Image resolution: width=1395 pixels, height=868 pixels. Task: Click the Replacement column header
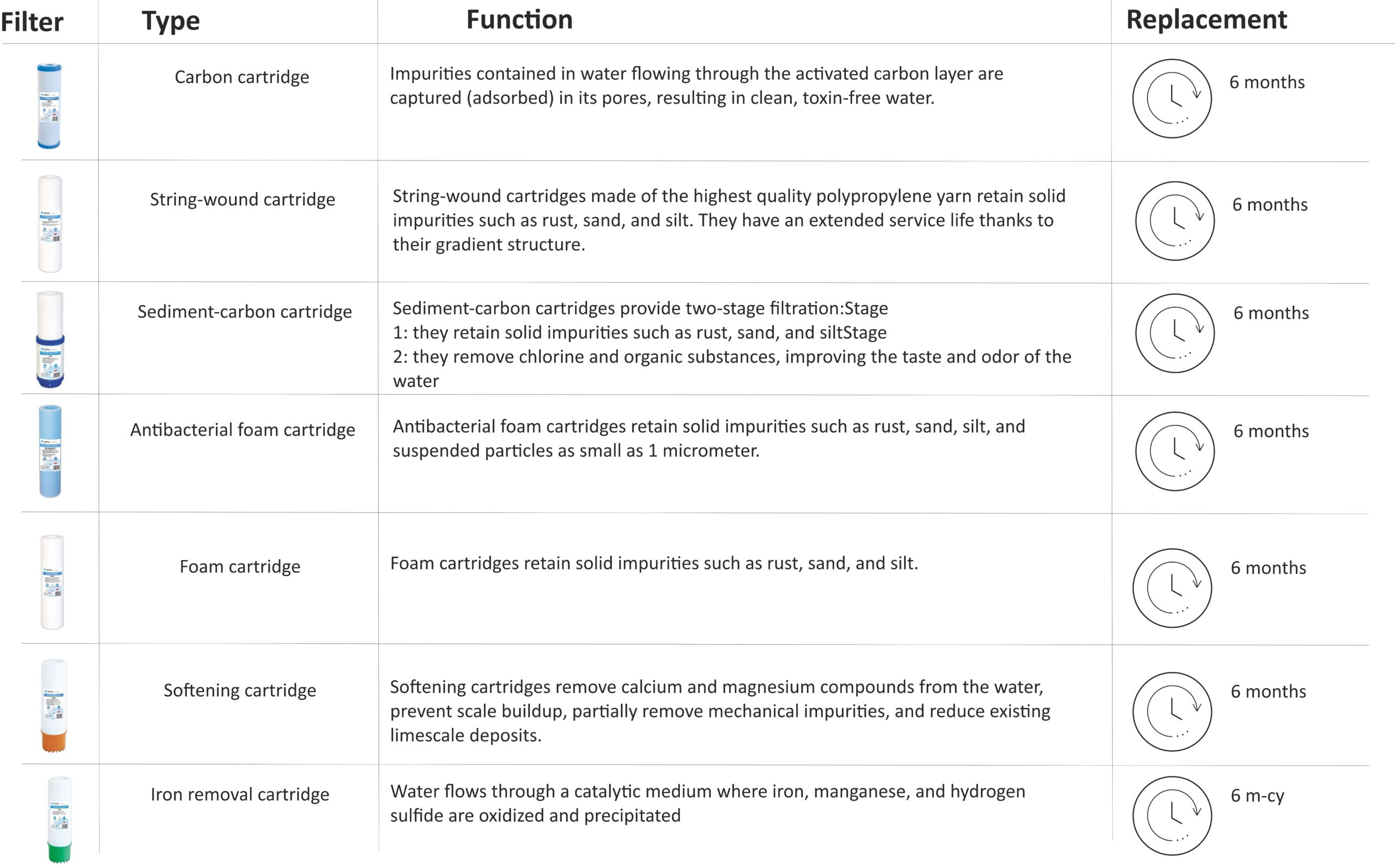click(1206, 20)
